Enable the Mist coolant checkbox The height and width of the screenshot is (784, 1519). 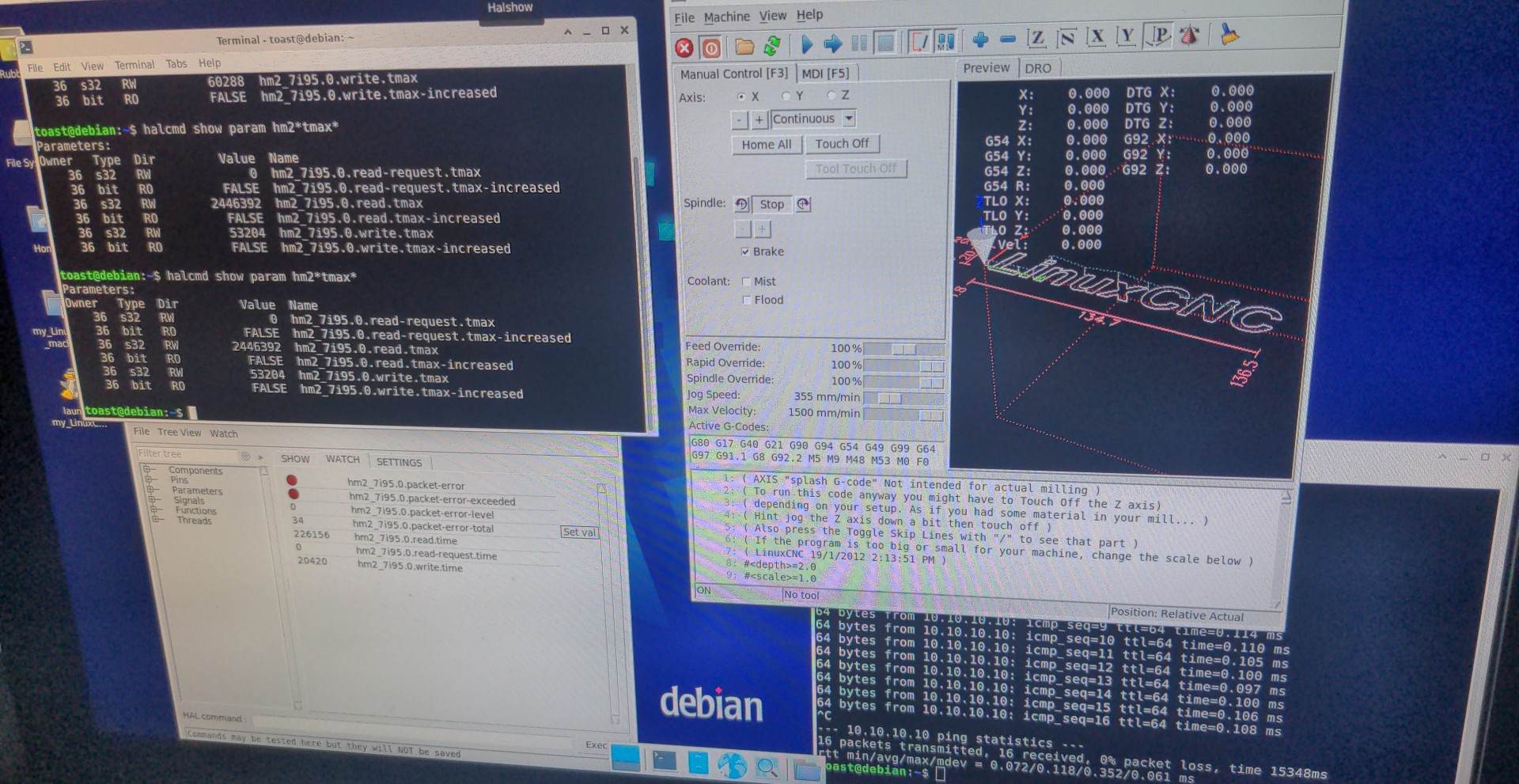click(746, 281)
